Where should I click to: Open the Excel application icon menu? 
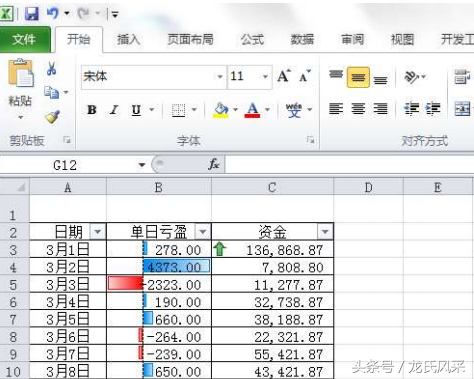pos(6,14)
